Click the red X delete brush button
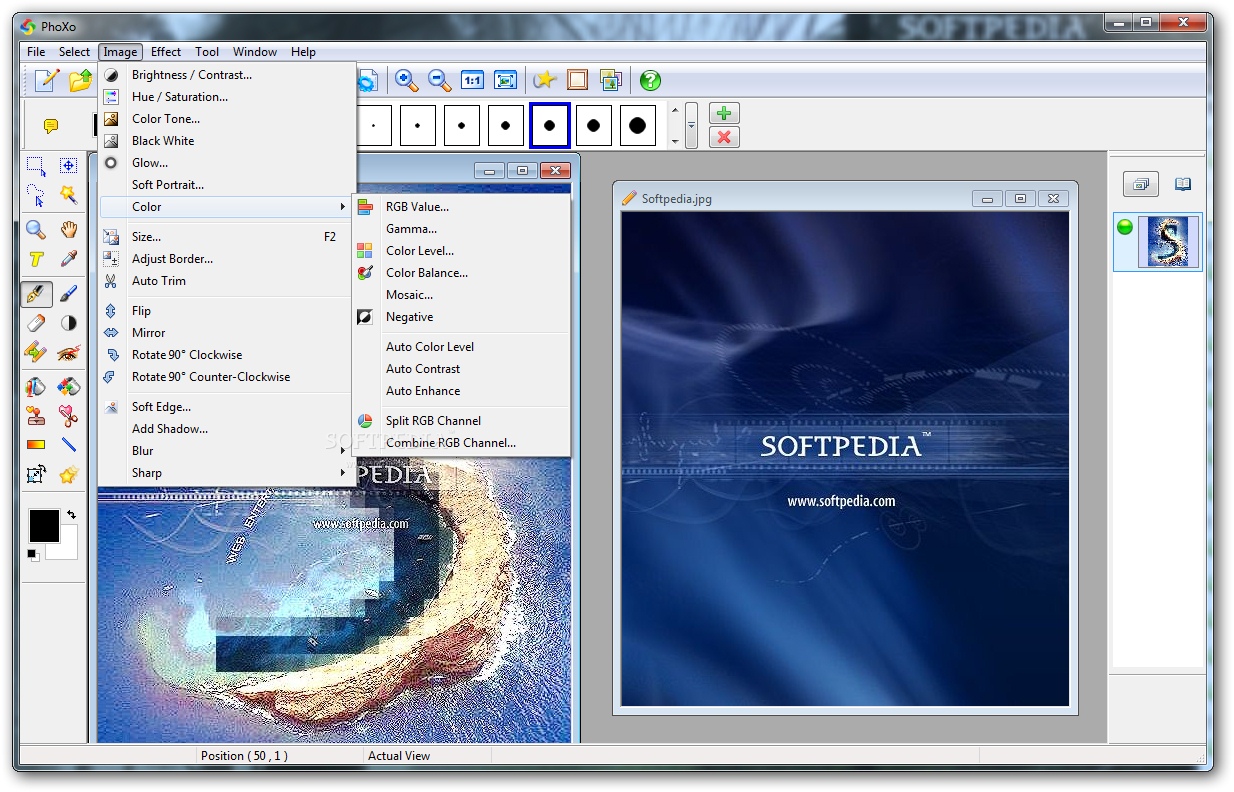 [724, 137]
